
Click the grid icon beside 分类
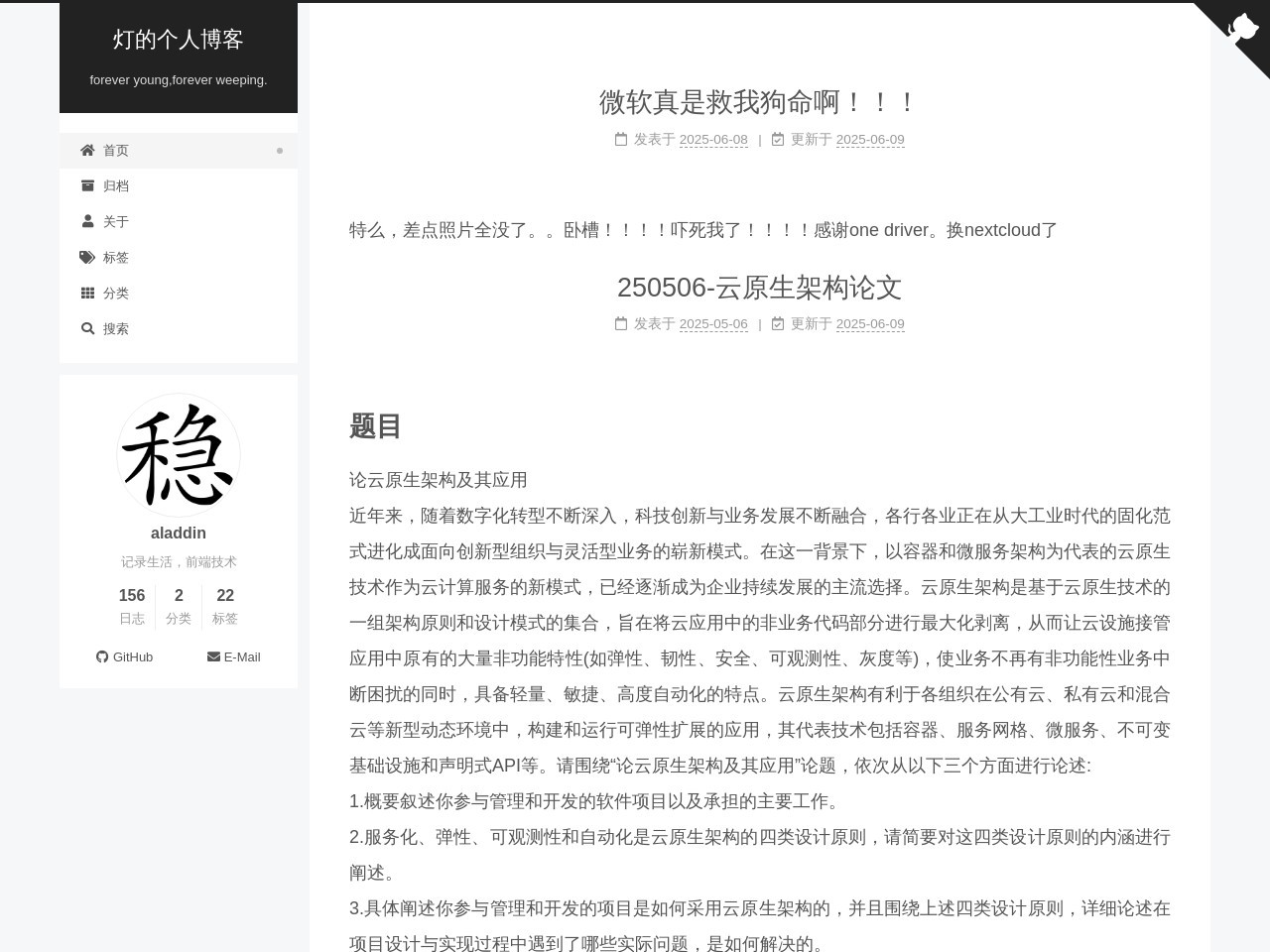87,293
